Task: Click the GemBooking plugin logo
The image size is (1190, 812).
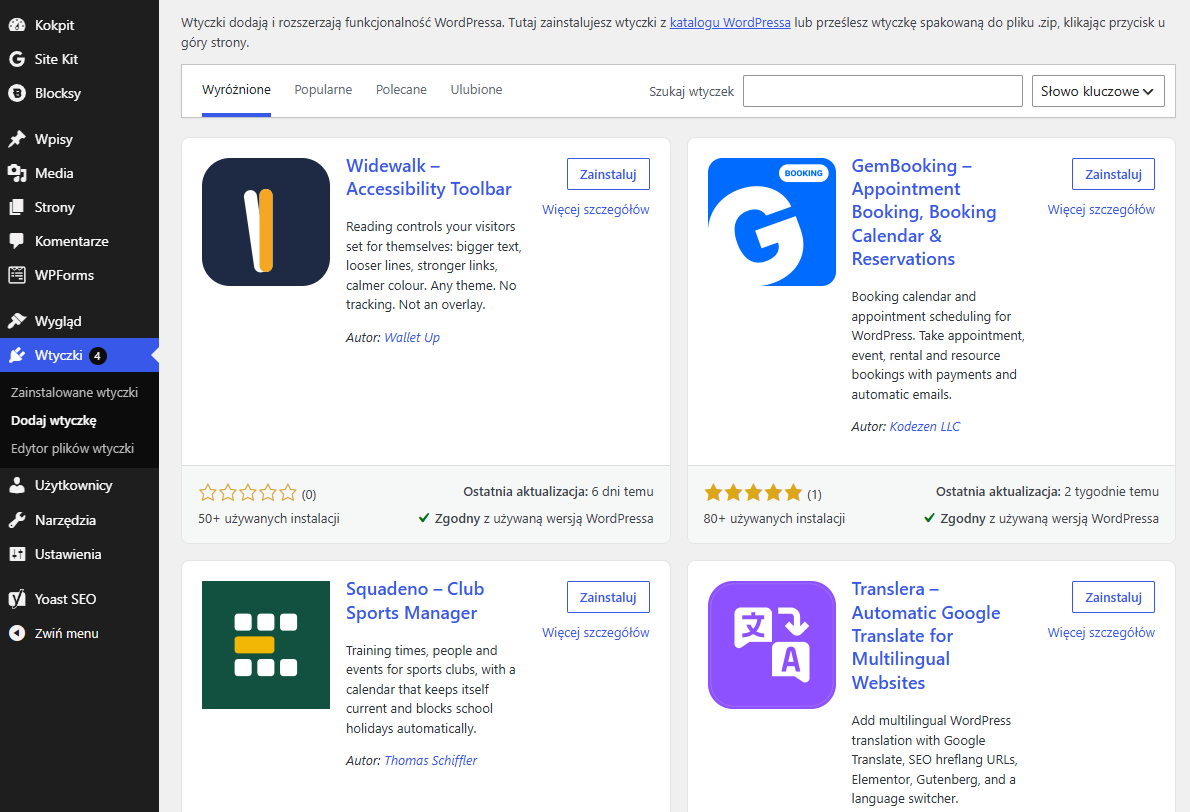Action: 772,222
